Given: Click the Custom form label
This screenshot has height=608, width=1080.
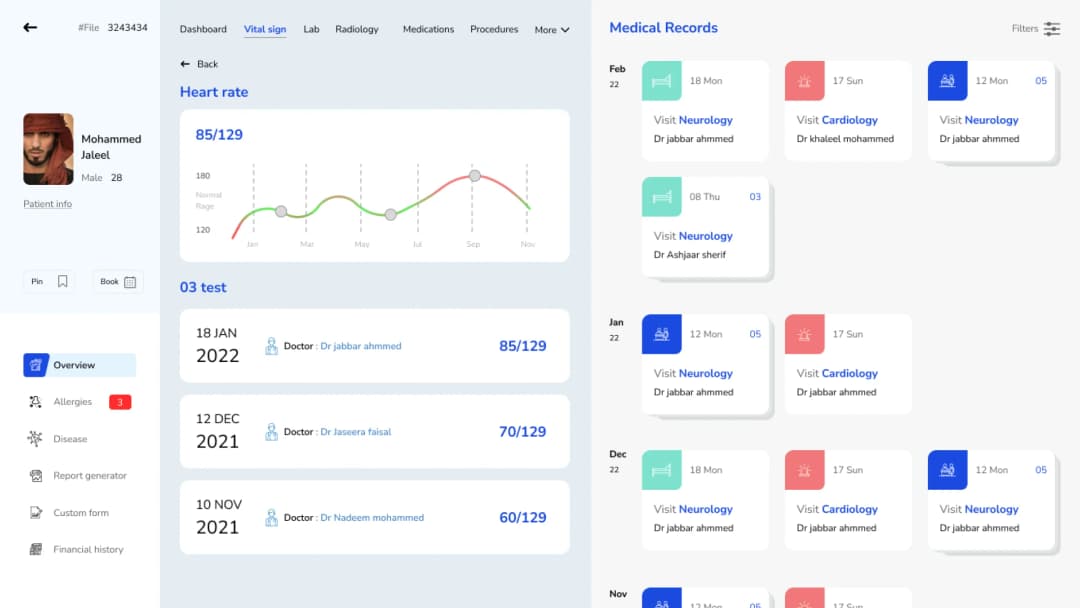Looking at the screenshot, I should 81,512.
